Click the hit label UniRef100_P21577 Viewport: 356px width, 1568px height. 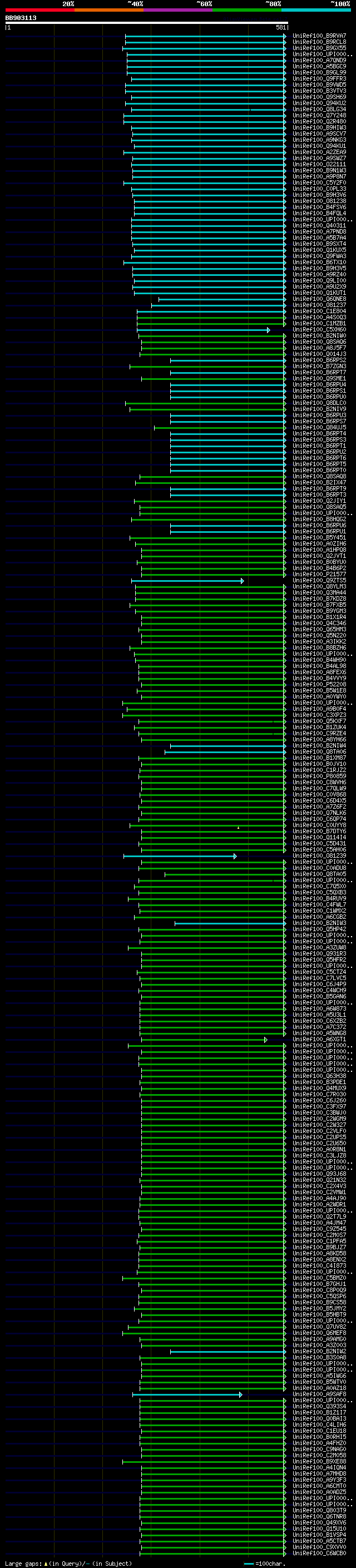(319, 575)
